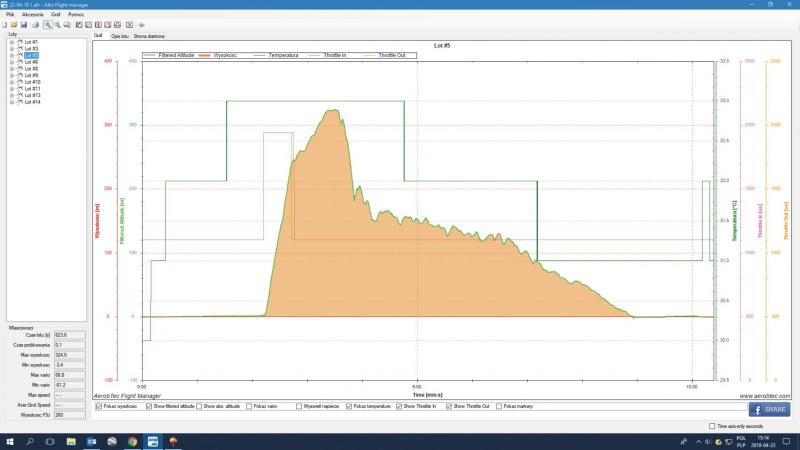The width and height of the screenshot is (800, 450).
Task: Click the Open folder toolbar icon
Action: (x=15, y=24)
